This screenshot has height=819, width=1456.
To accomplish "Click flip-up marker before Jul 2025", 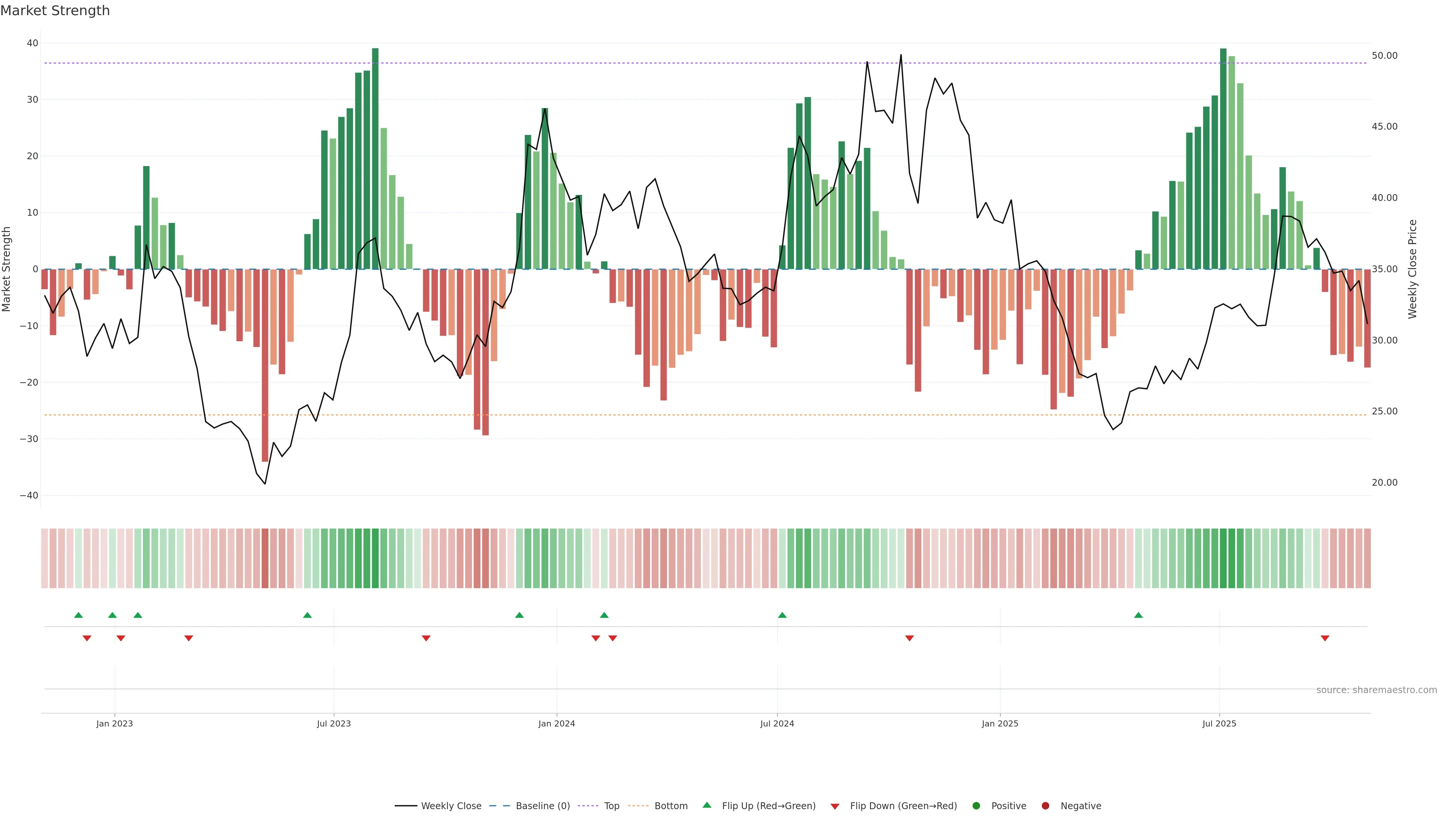I will (1138, 615).
